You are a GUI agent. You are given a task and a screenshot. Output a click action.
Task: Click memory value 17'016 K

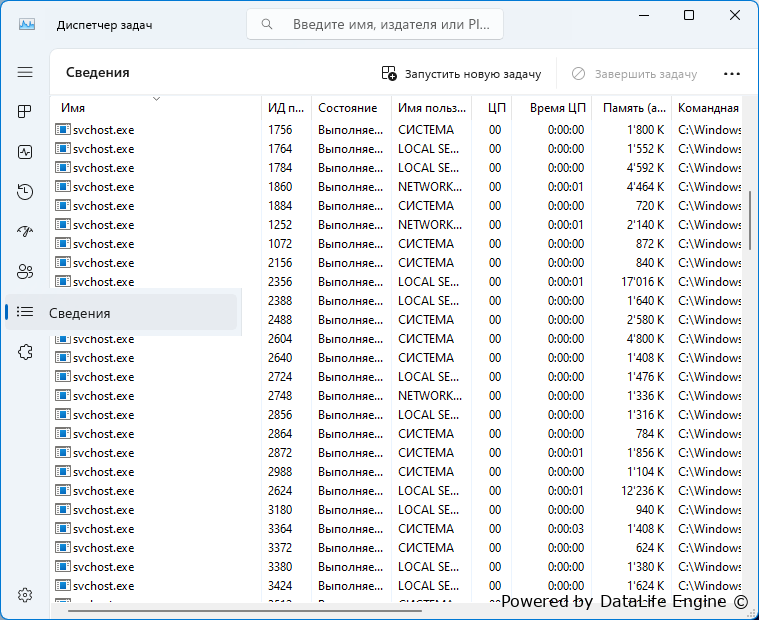tap(642, 282)
